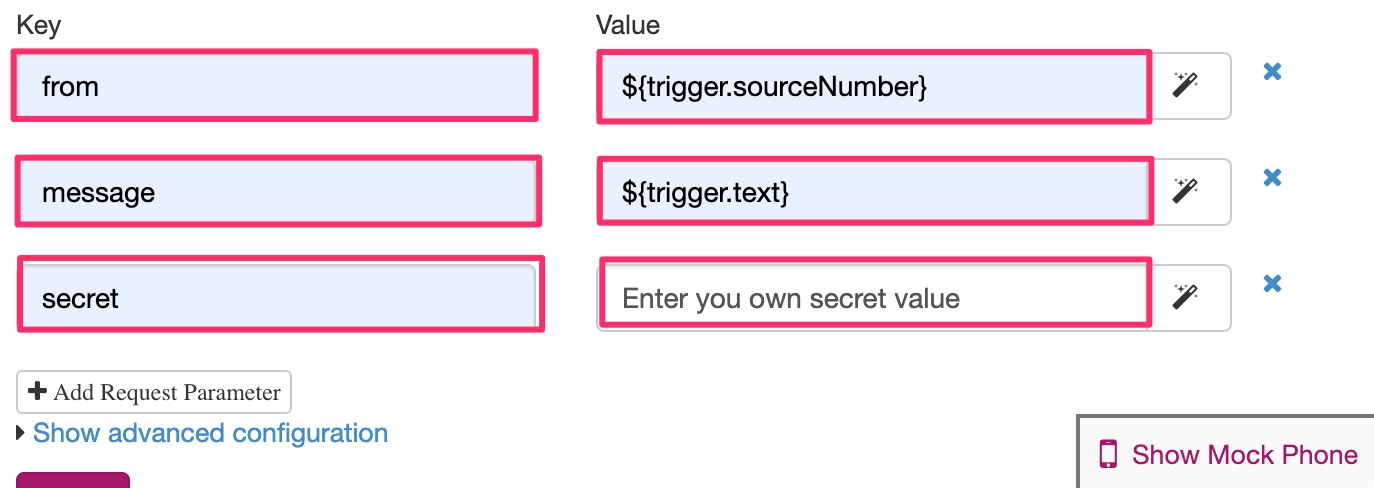Edit the ${trigger.text} value field
Screen dimensions: 1374x488
873,191
